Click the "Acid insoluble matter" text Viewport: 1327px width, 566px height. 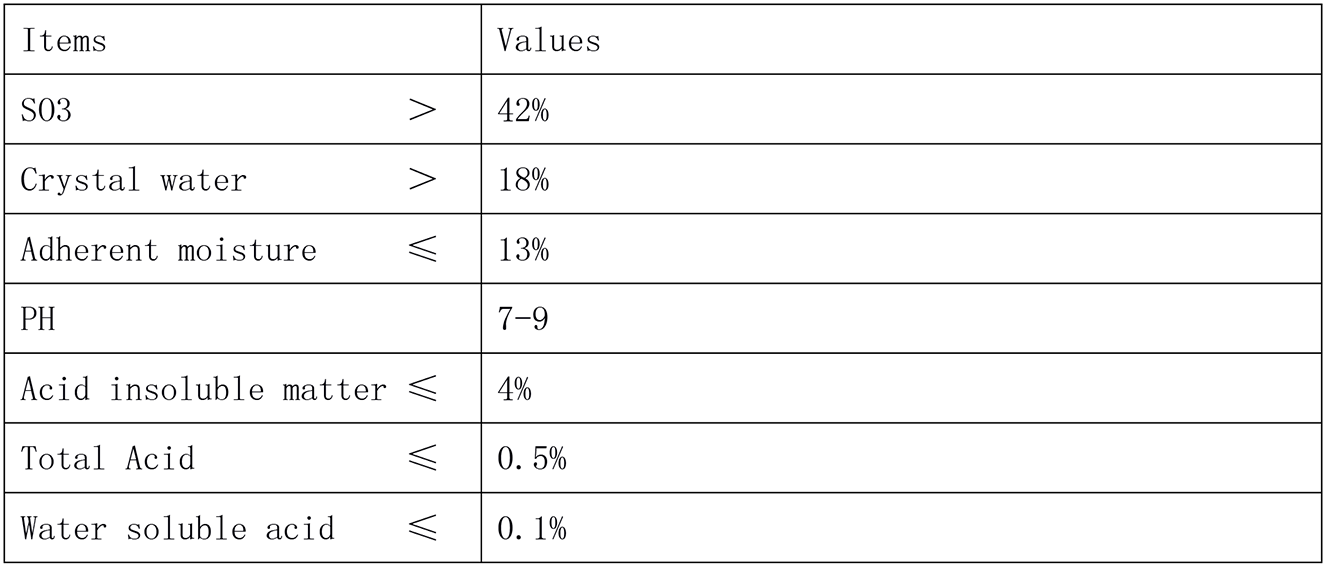[x=203, y=389]
